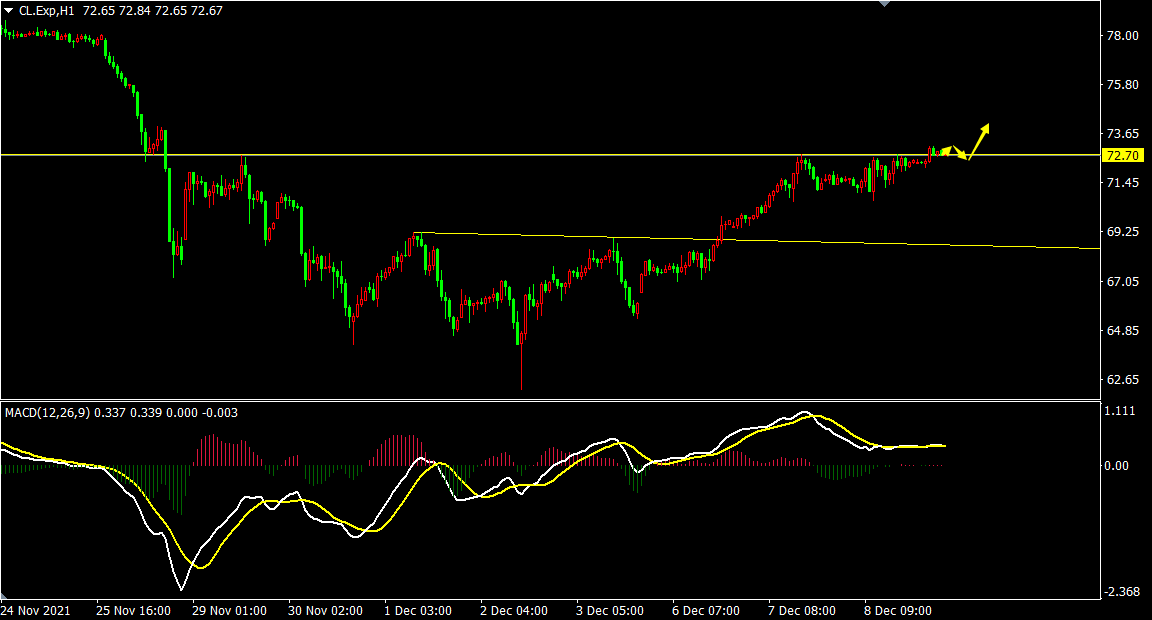Select the small yellow arrow pointing down to the line

959,153
